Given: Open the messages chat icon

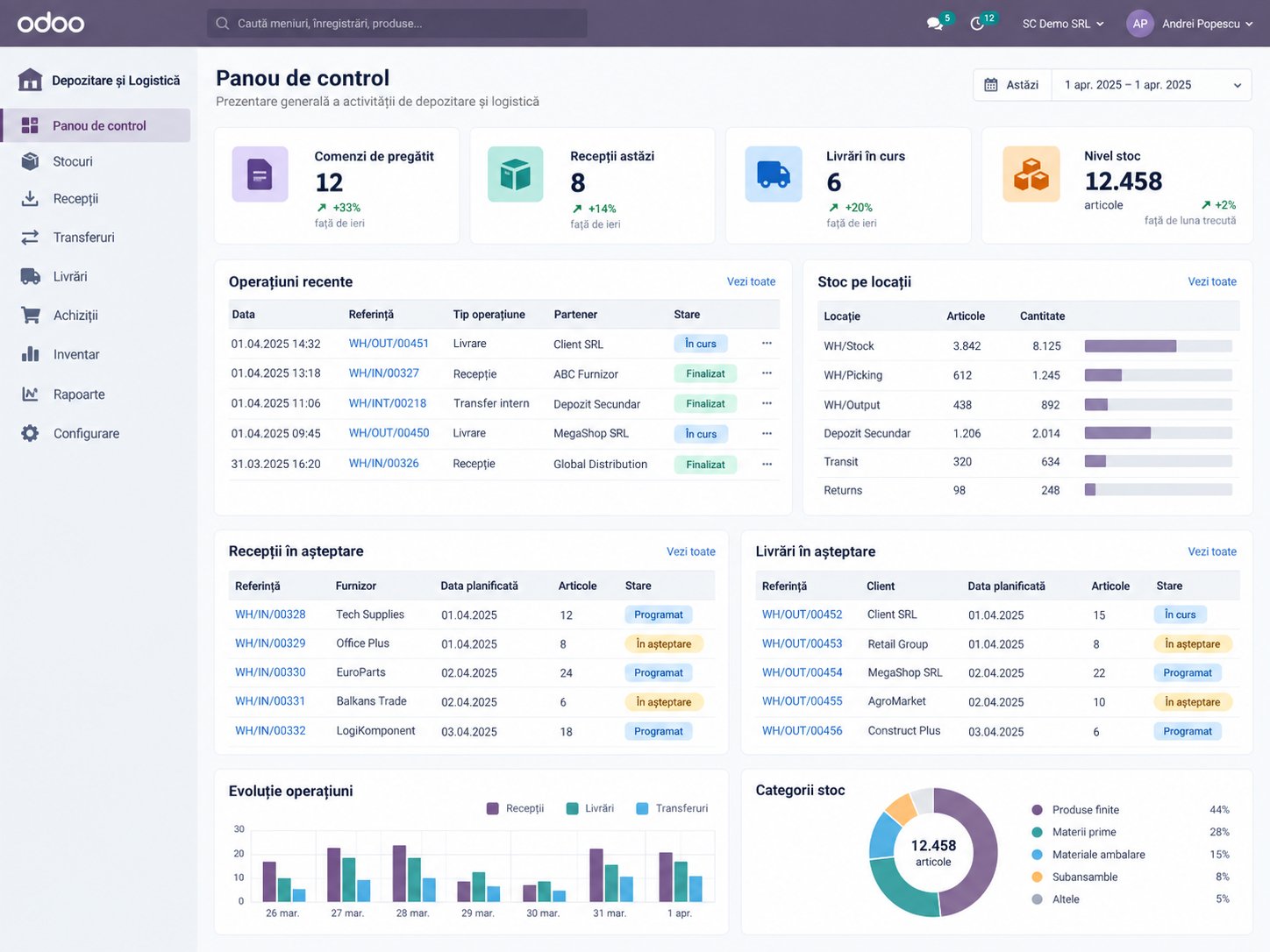Looking at the screenshot, I should point(935,24).
